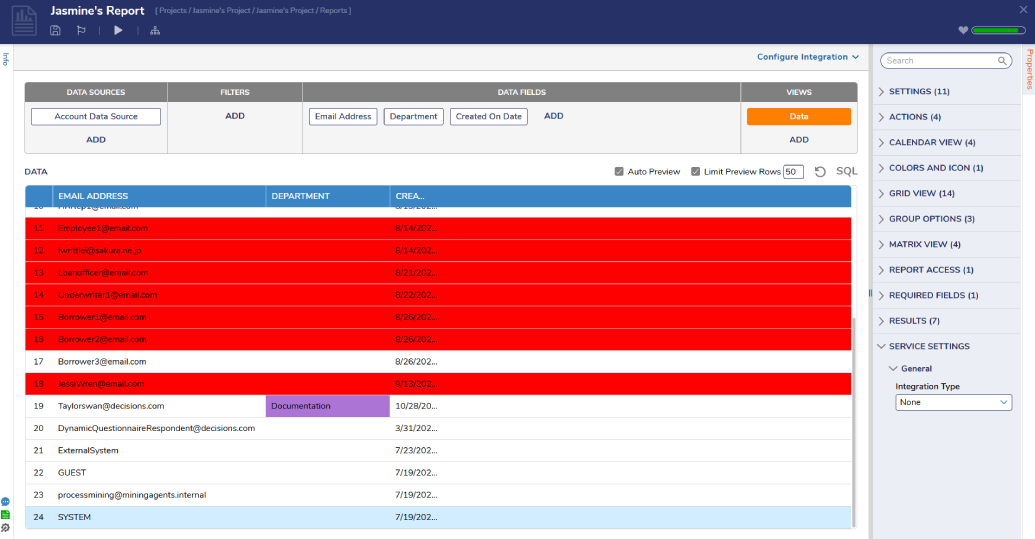Viewport: 1035px width, 539px height.
Task: Click the save report icon
Action: tap(55, 30)
